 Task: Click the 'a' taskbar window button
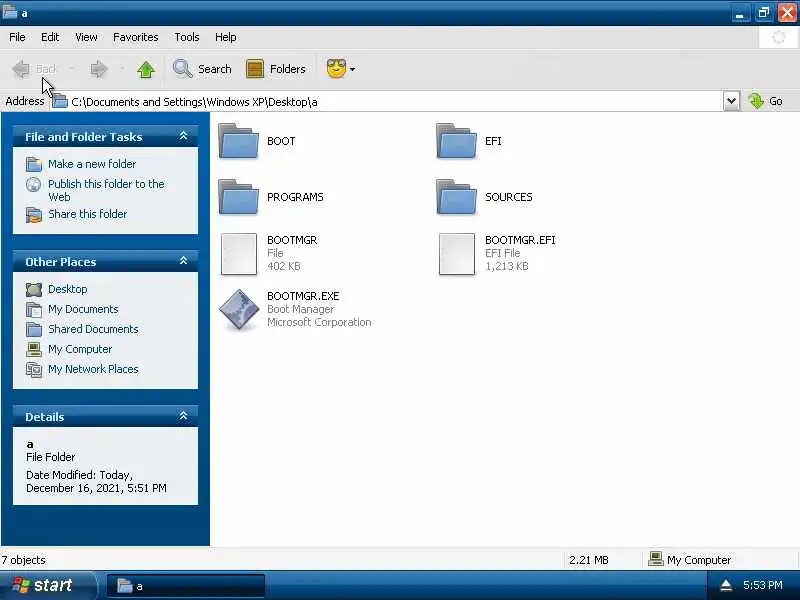[x=186, y=586]
